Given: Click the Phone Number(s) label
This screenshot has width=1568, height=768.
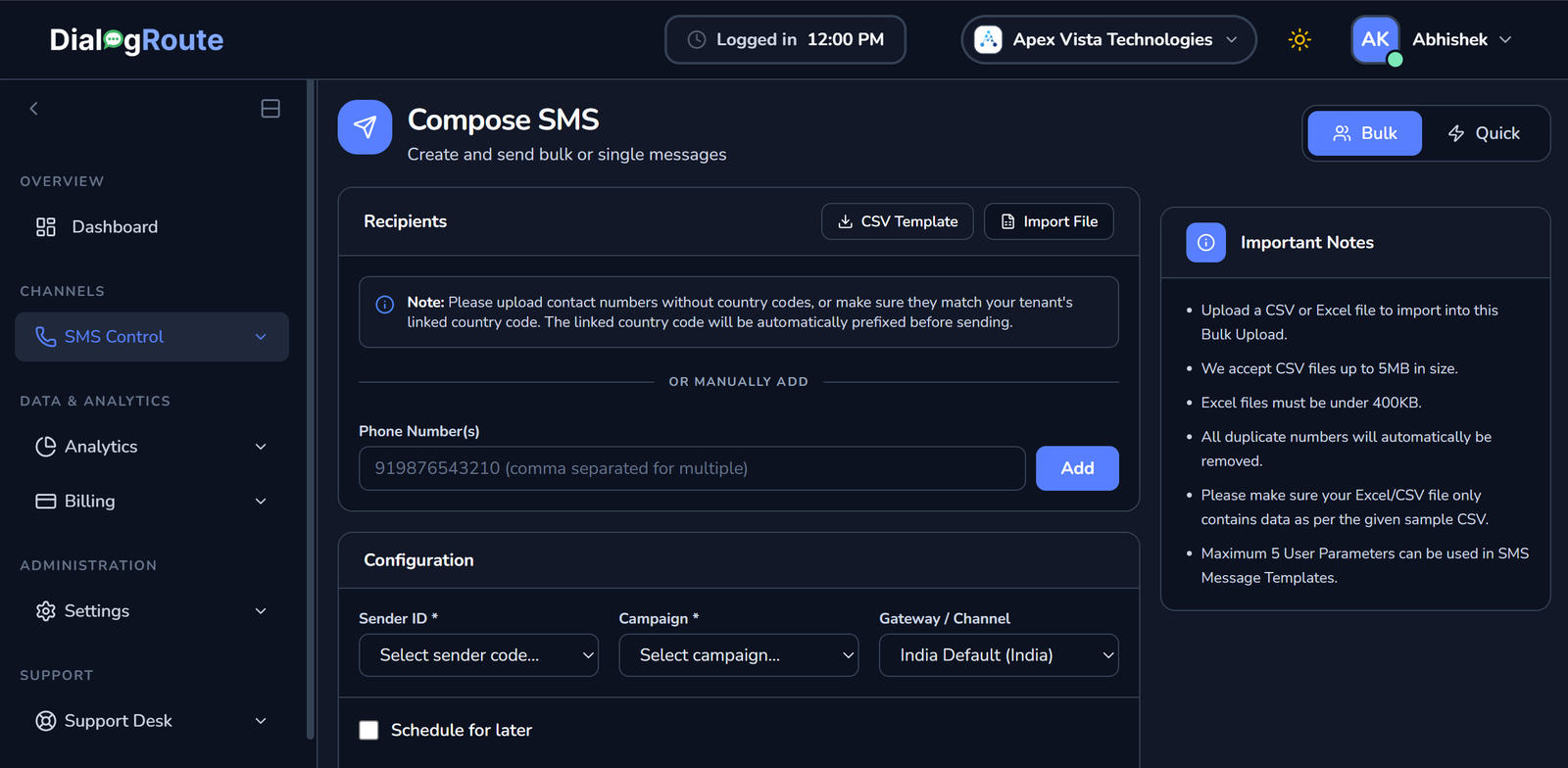Looking at the screenshot, I should click(418, 431).
